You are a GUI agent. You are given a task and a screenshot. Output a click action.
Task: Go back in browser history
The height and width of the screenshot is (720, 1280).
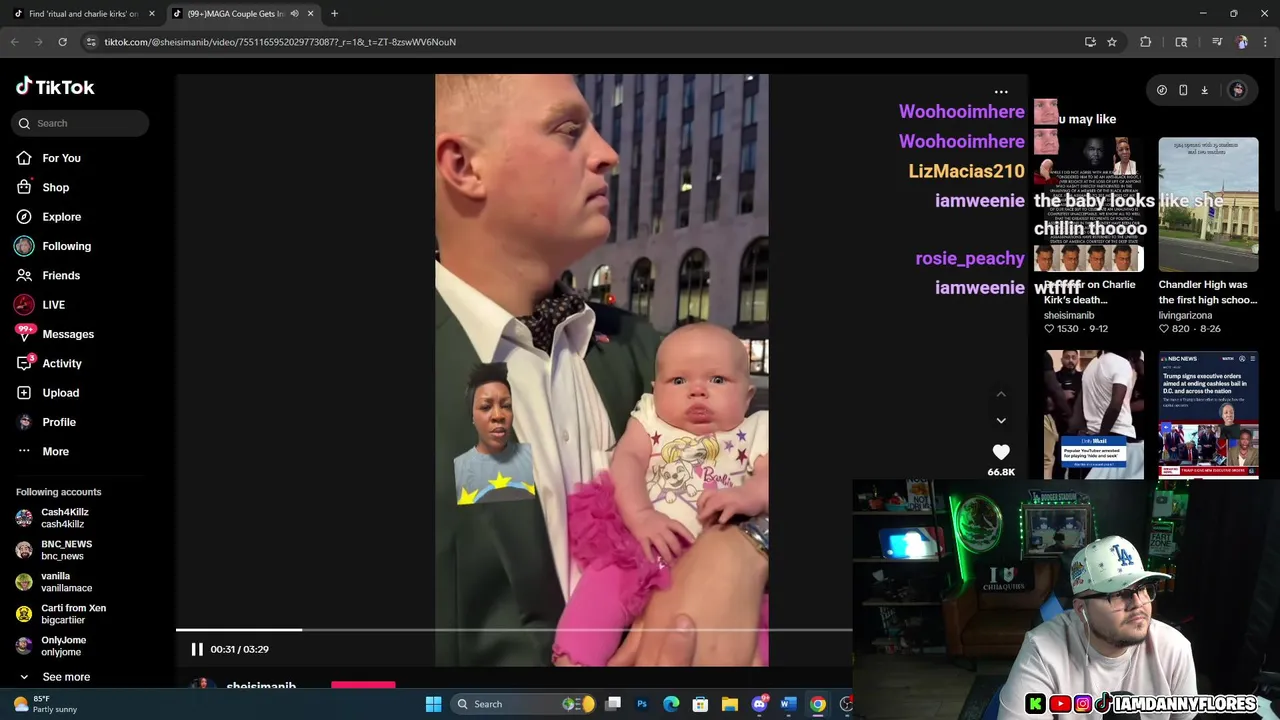14,42
